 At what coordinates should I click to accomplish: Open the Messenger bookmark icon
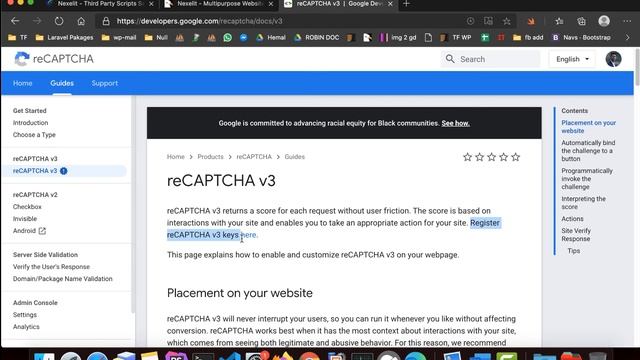244,38
